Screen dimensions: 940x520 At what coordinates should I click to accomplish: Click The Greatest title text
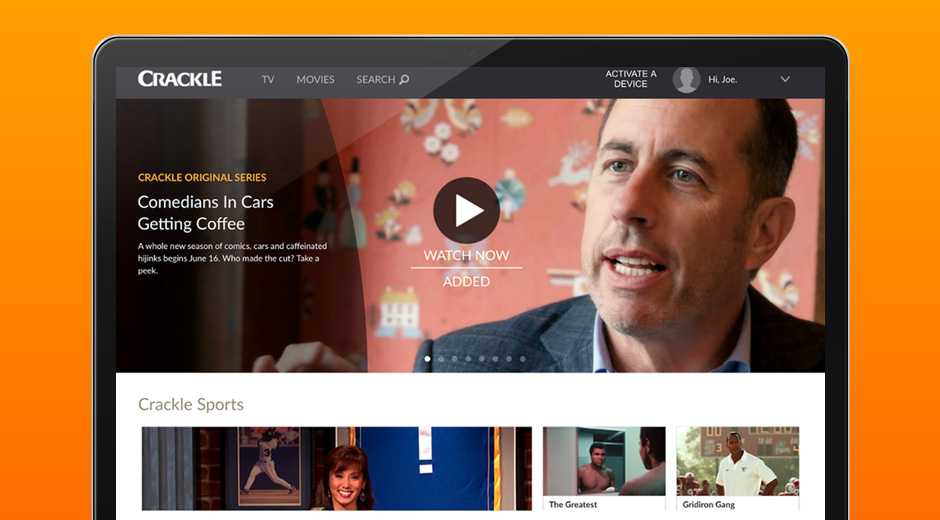tap(573, 504)
